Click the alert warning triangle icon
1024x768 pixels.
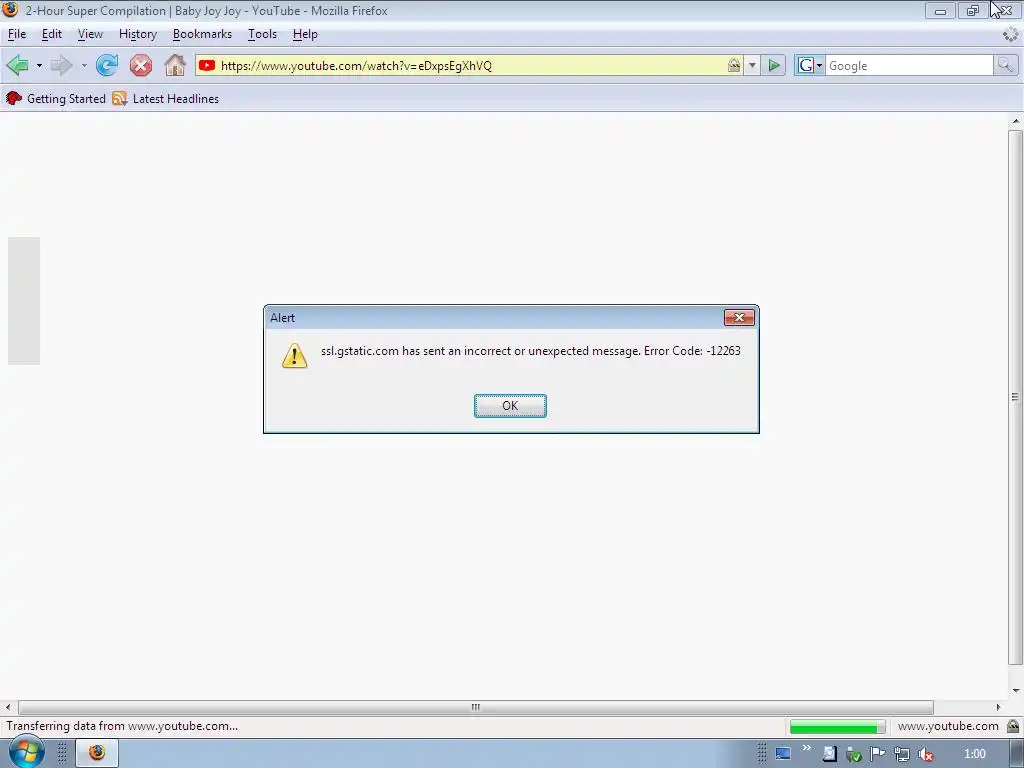point(295,356)
